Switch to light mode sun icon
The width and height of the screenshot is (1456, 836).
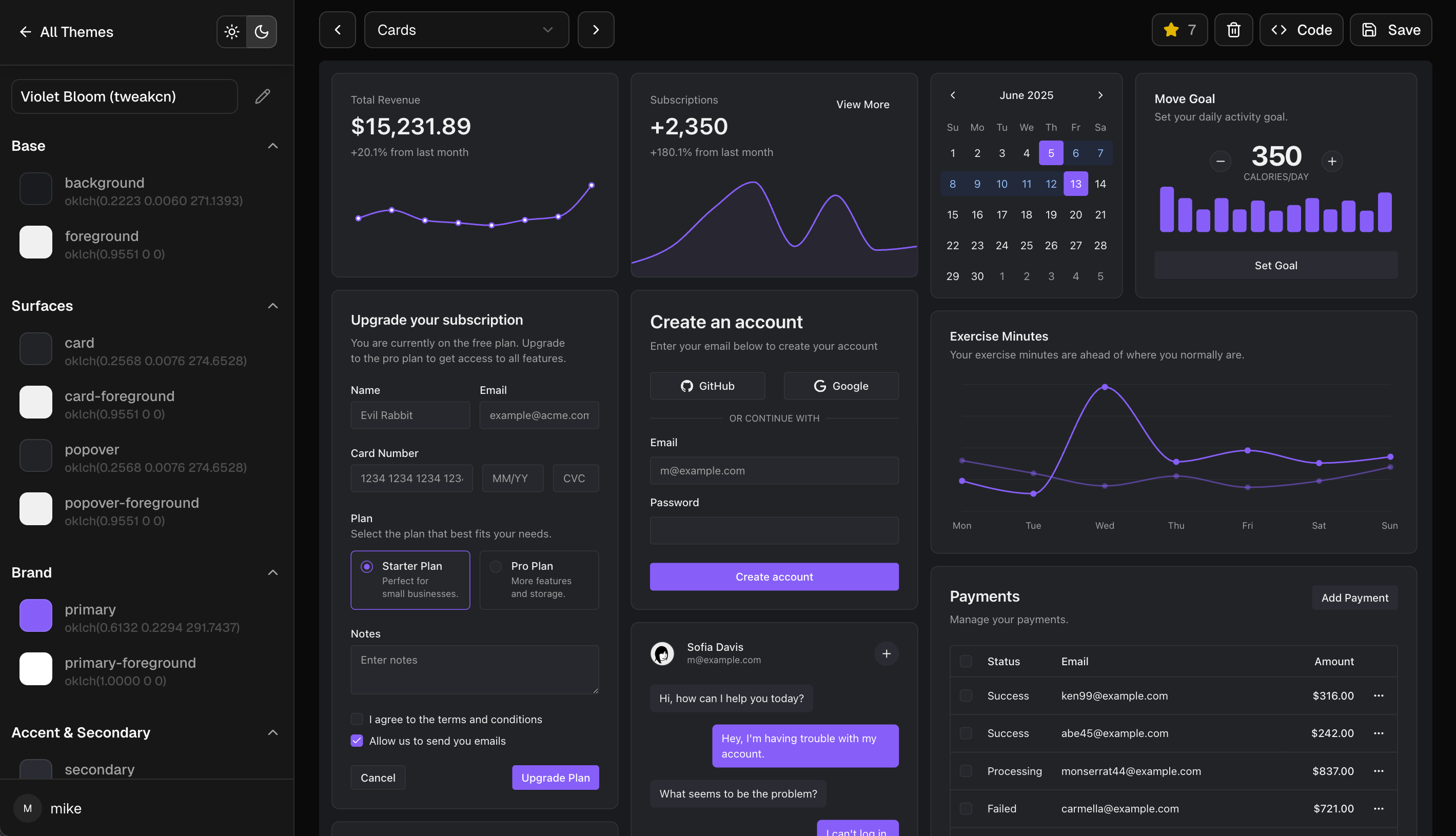[x=231, y=32]
